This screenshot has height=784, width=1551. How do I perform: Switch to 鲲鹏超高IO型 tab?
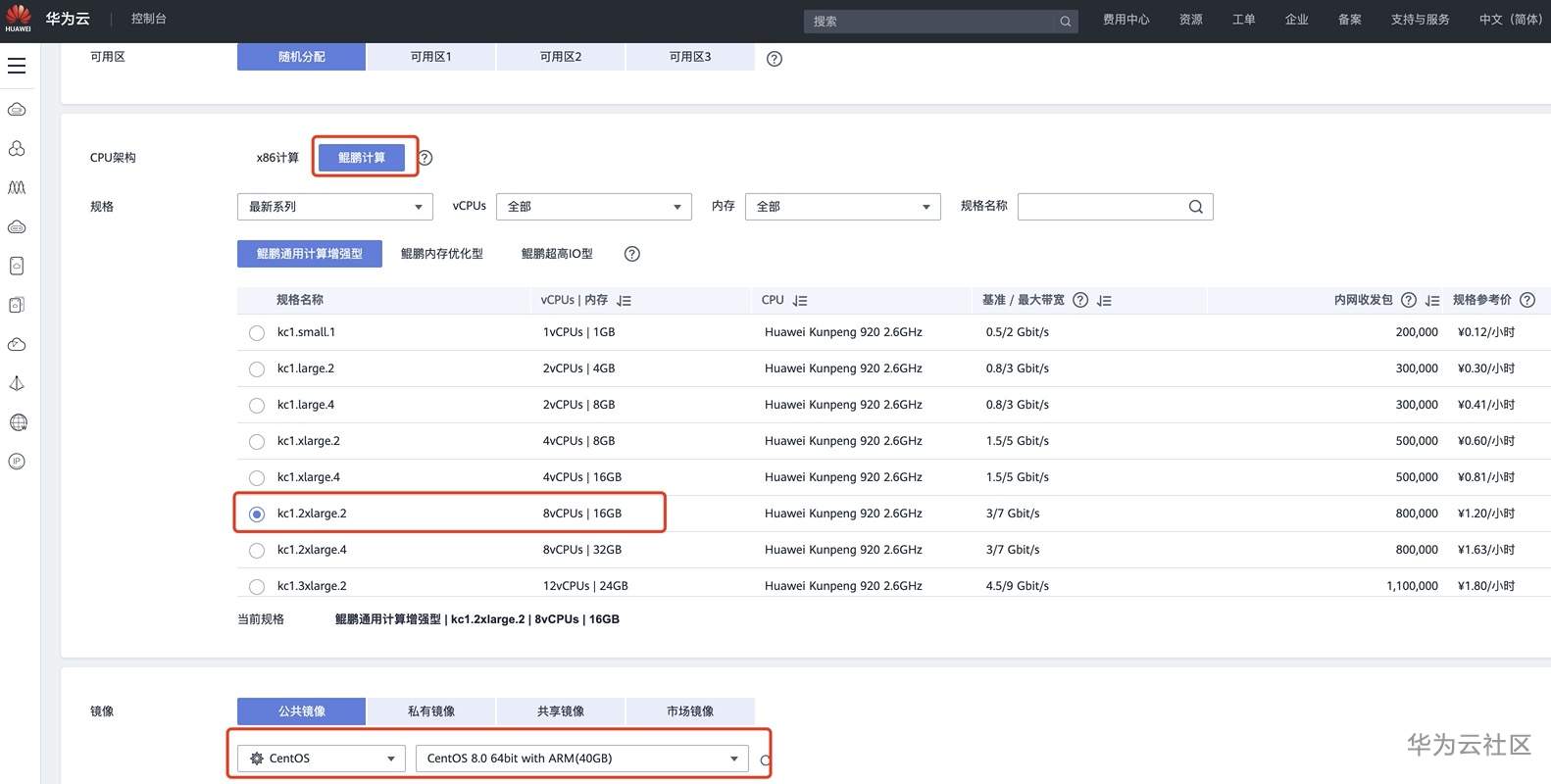pyautogui.click(x=557, y=254)
